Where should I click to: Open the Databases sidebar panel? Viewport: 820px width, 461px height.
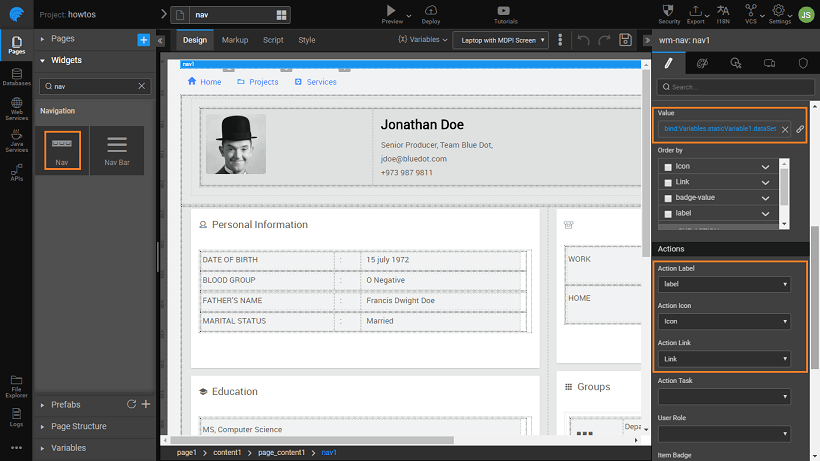pyautogui.click(x=16, y=77)
